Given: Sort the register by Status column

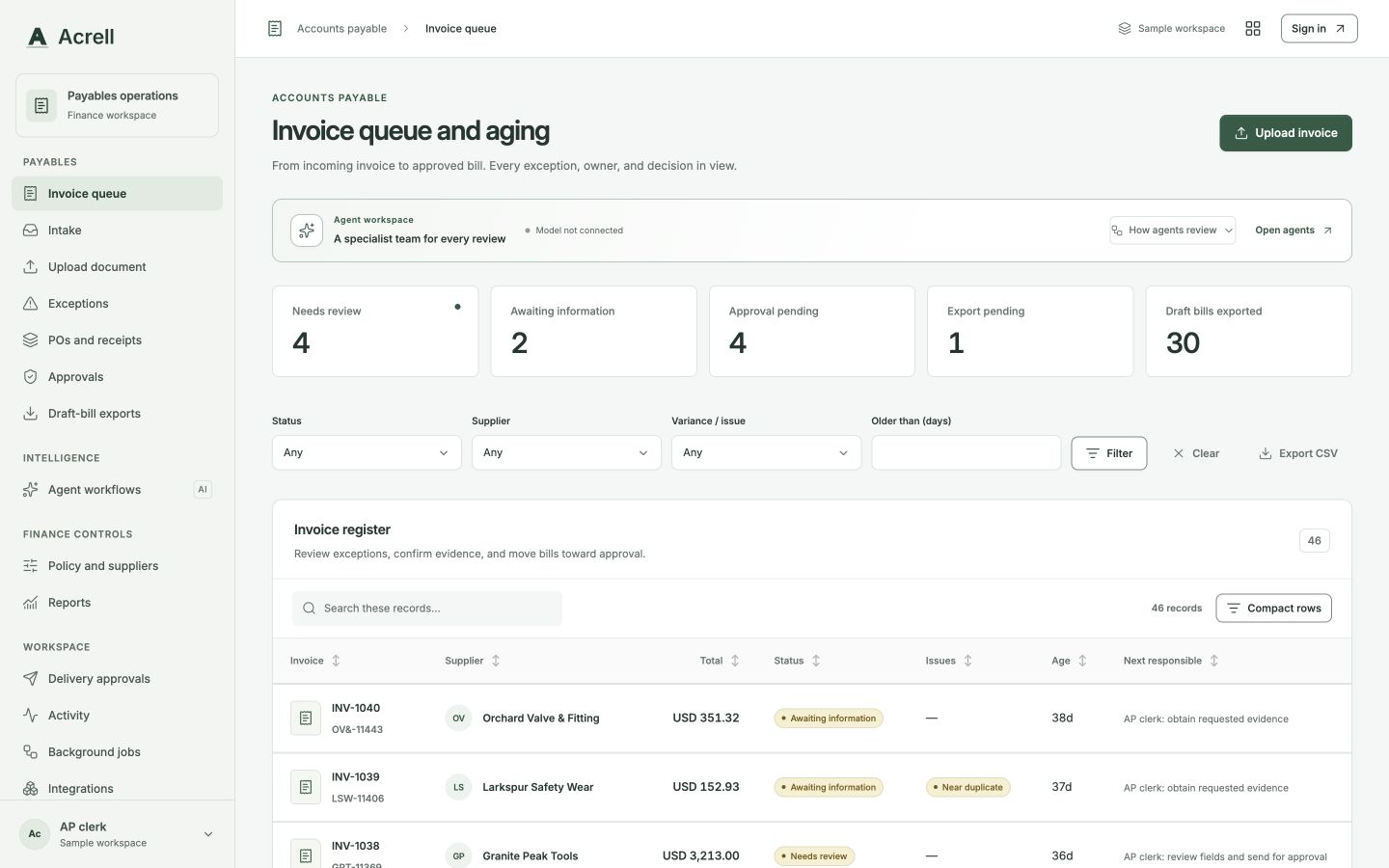Looking at the screenshot, I should click(x=797, y=661).
